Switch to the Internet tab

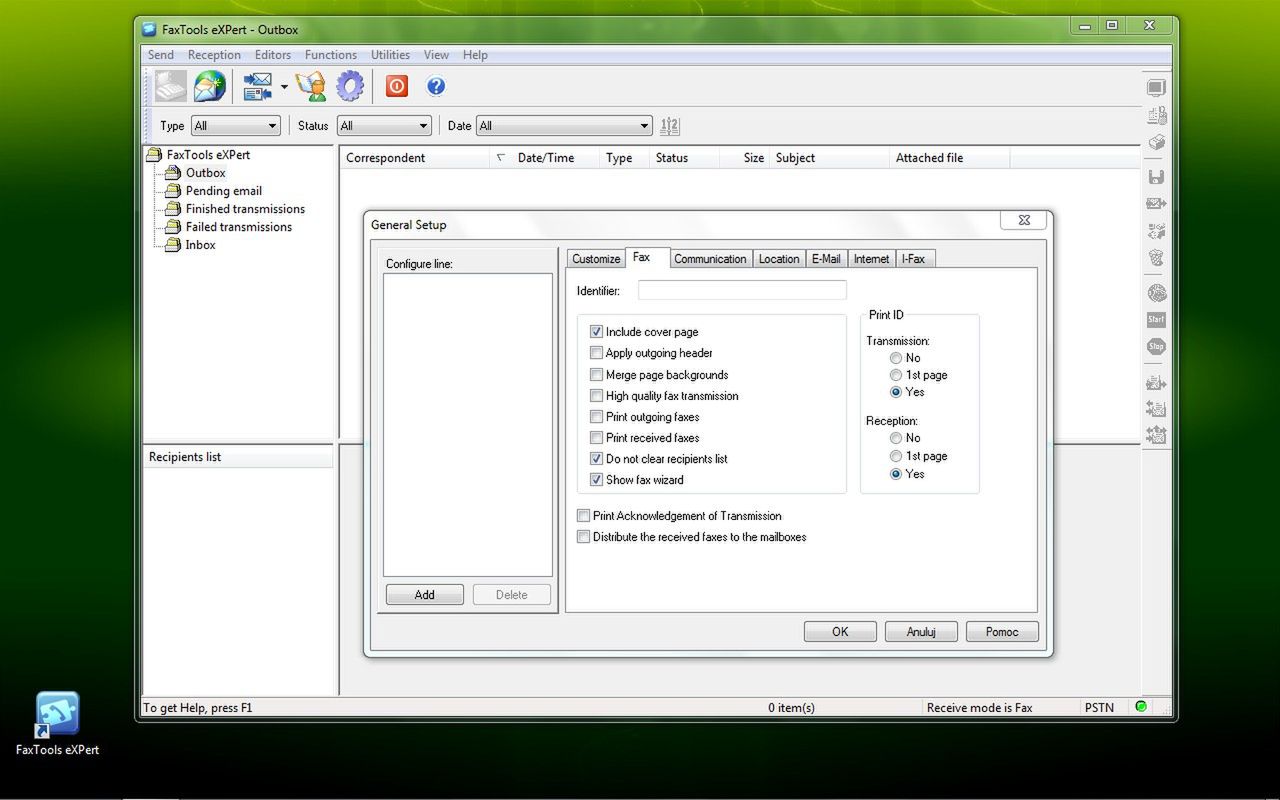[x=871, y=259]
